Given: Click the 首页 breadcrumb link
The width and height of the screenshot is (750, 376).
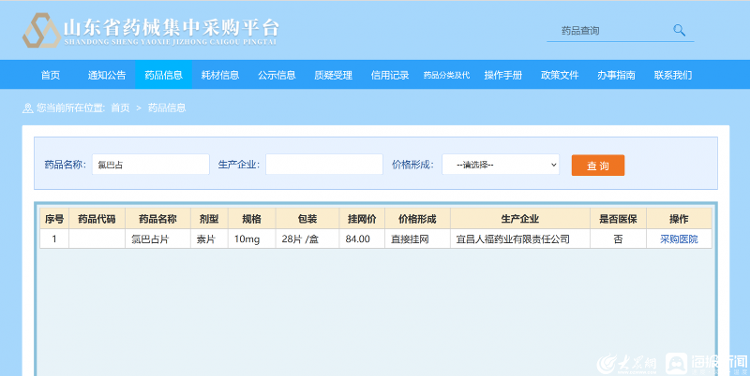Looking at the screenshot, I should [x=120, y=108].
